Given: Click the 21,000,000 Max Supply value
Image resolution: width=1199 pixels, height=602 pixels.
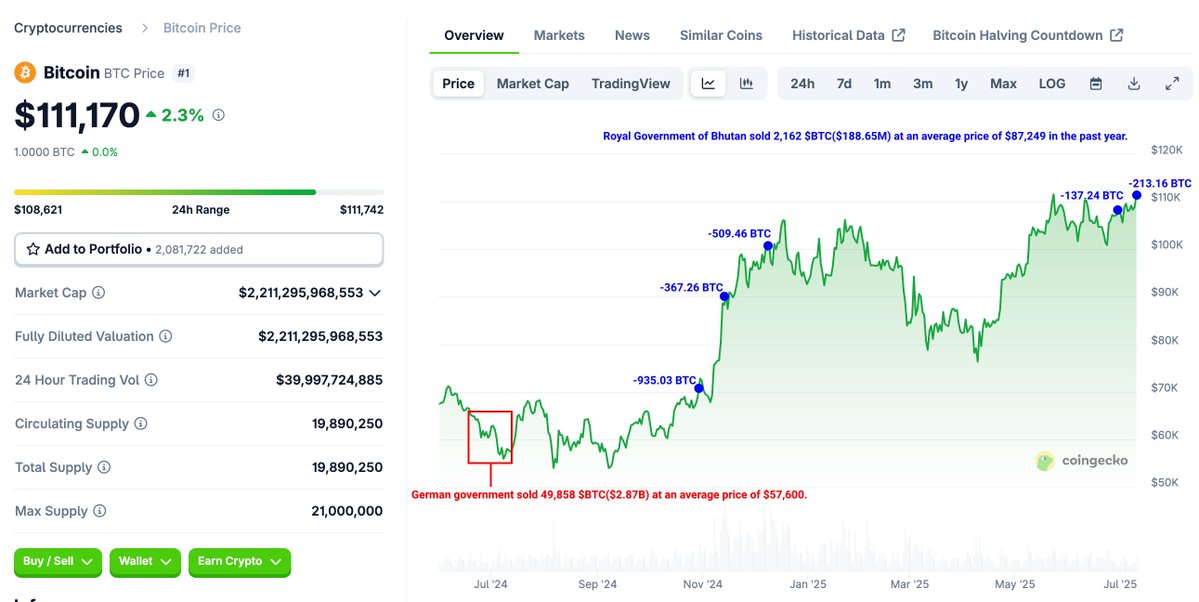Looking at the screenshot, I should [x=347, y=511].
